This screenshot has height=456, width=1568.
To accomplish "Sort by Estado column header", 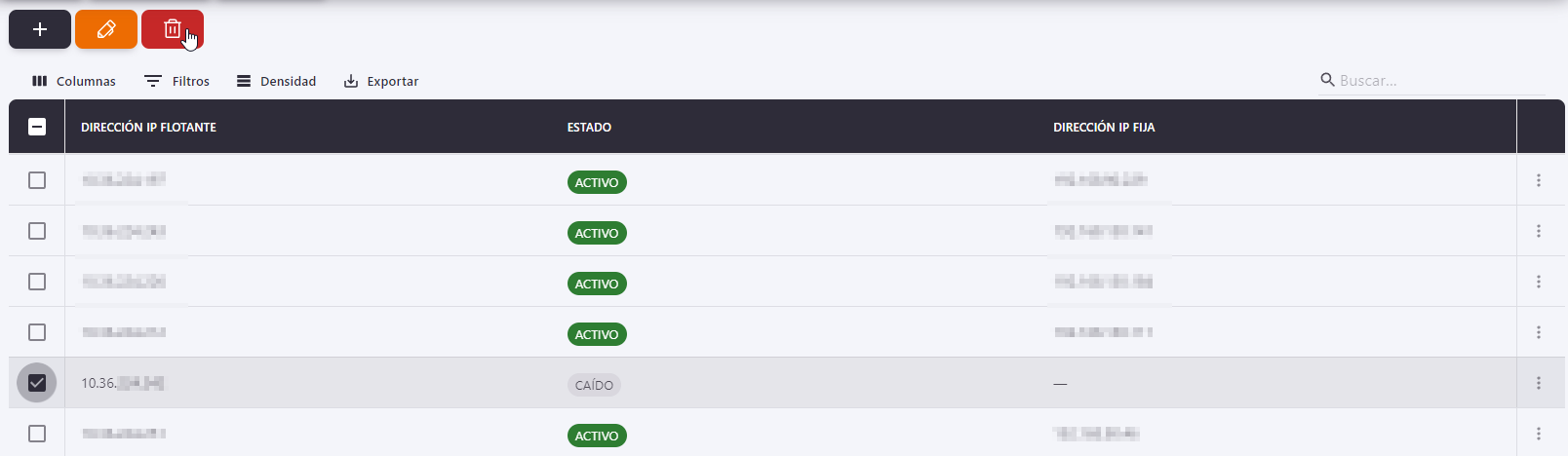I will tap(589, 127).
